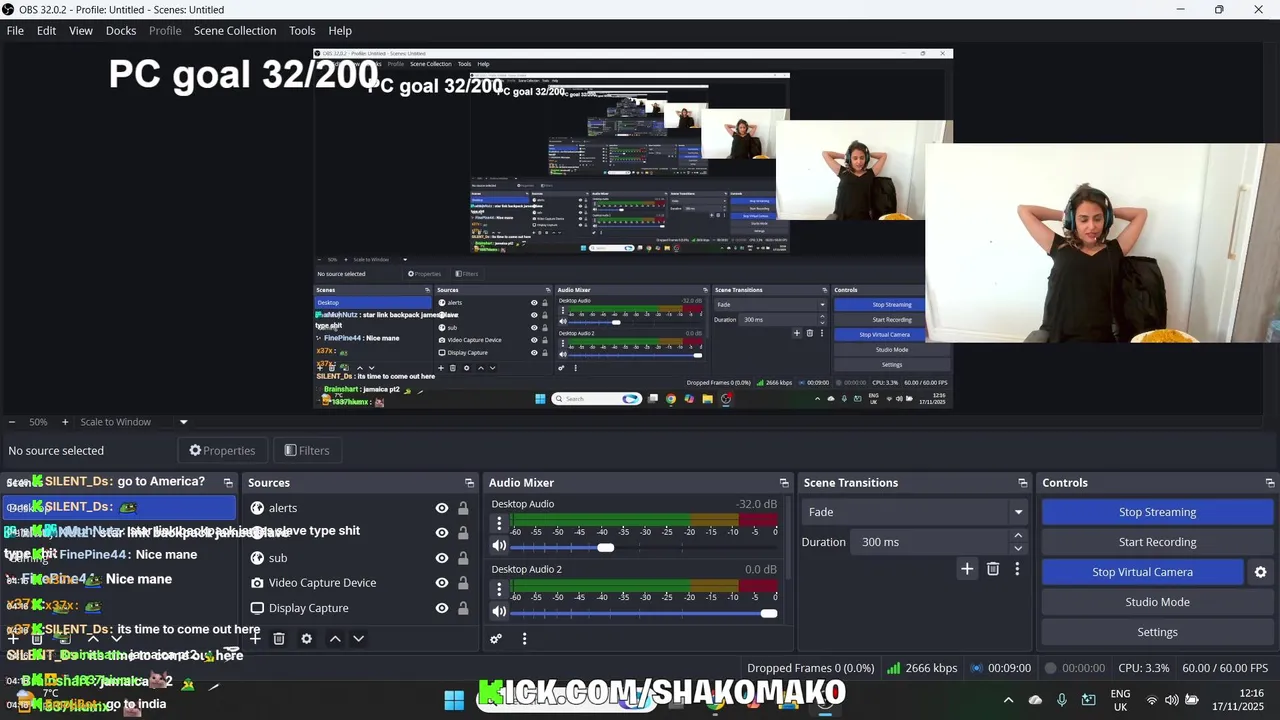Viewport: 1280px width, 720px height.
Task: Click Start Recording
Action: click(1157, 542)
